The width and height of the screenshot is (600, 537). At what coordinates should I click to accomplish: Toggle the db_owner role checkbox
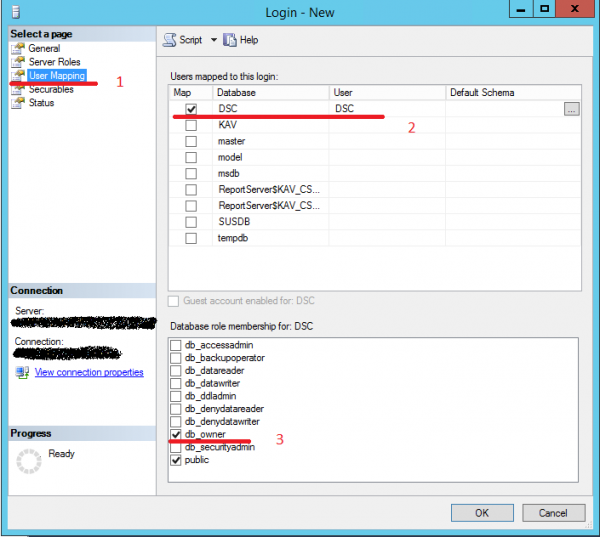177,435
